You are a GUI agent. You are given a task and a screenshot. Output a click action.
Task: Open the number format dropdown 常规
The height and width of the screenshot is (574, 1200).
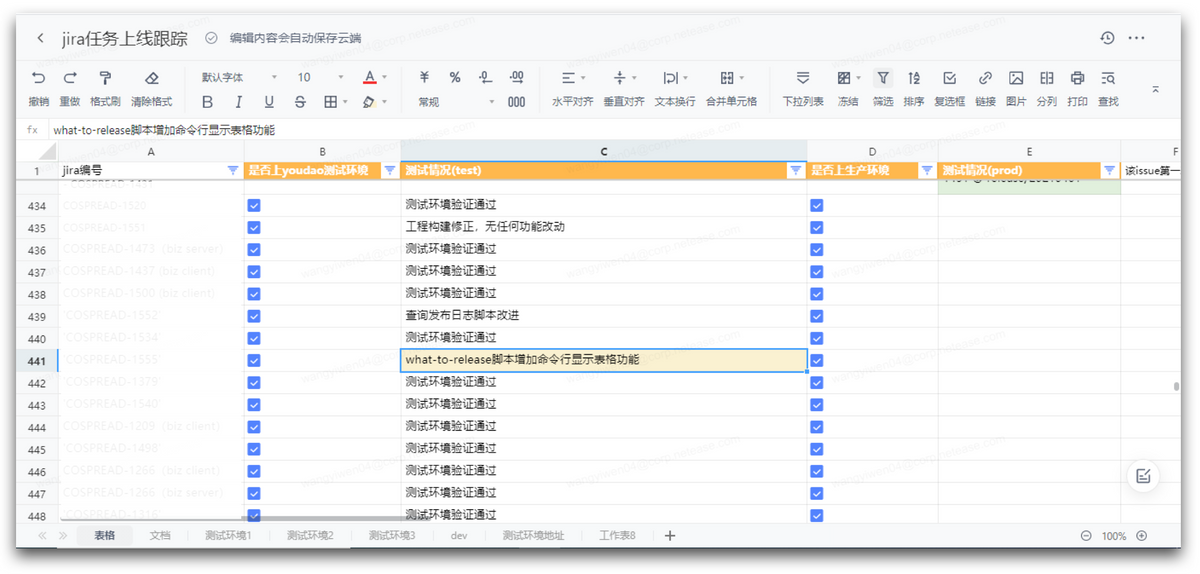(x=456, y=102)
